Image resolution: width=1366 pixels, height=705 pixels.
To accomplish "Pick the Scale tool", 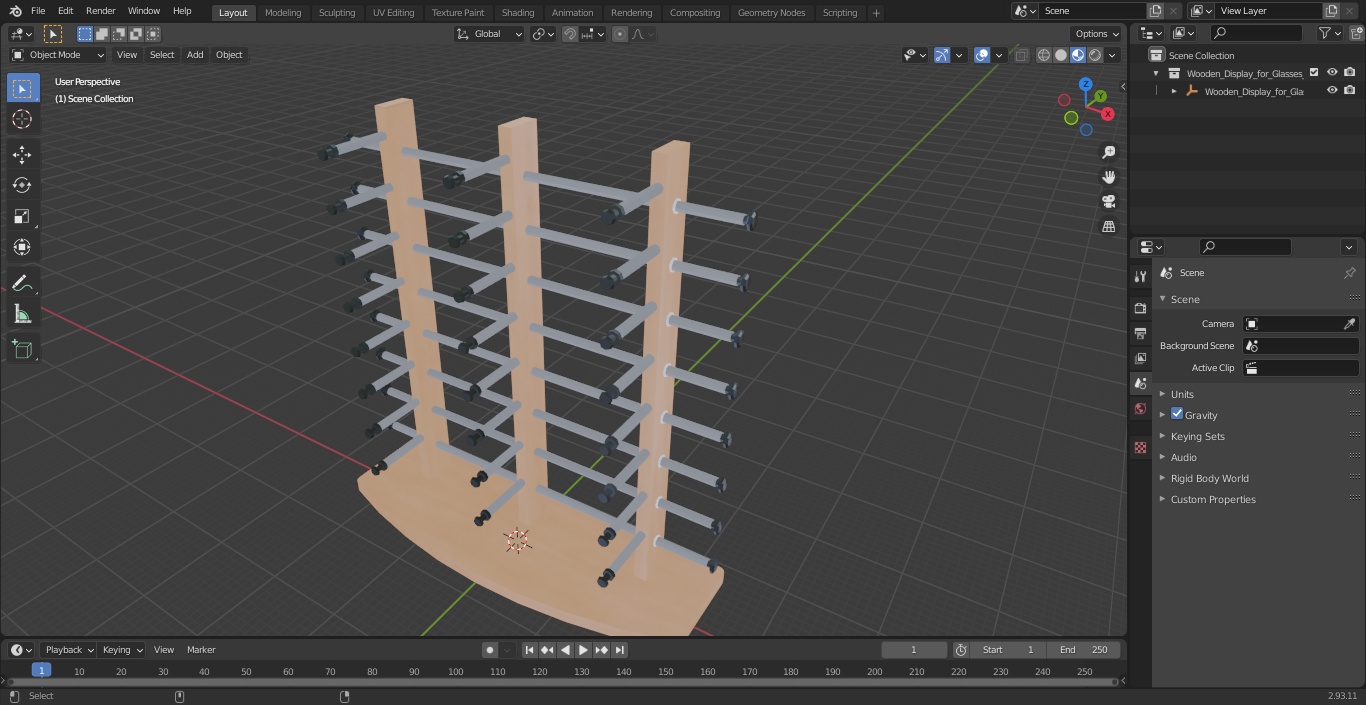I will coord(22,216).
